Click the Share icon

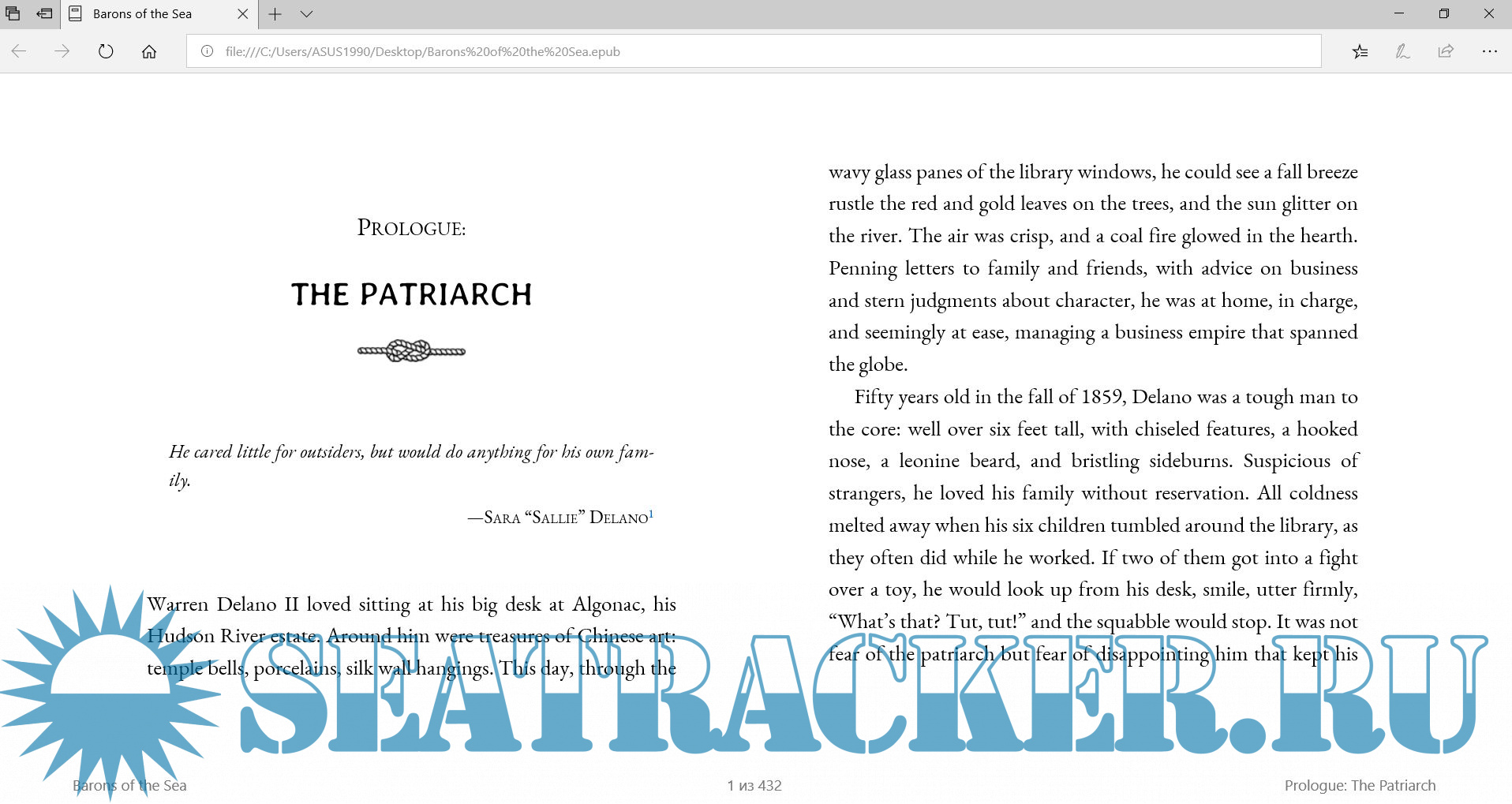pos(1446,51)
